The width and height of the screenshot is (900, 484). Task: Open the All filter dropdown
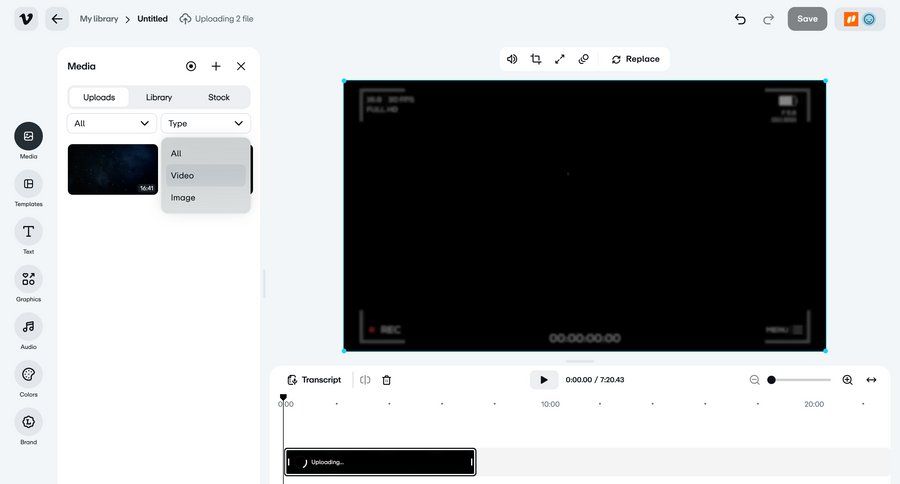click(x=112, y=123)
